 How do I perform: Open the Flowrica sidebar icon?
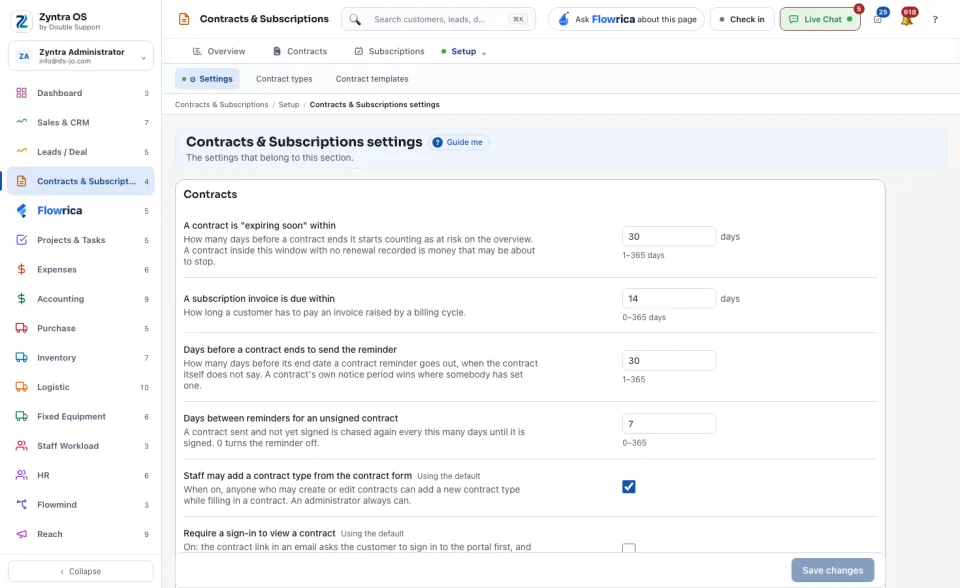(x=21, y=211)
